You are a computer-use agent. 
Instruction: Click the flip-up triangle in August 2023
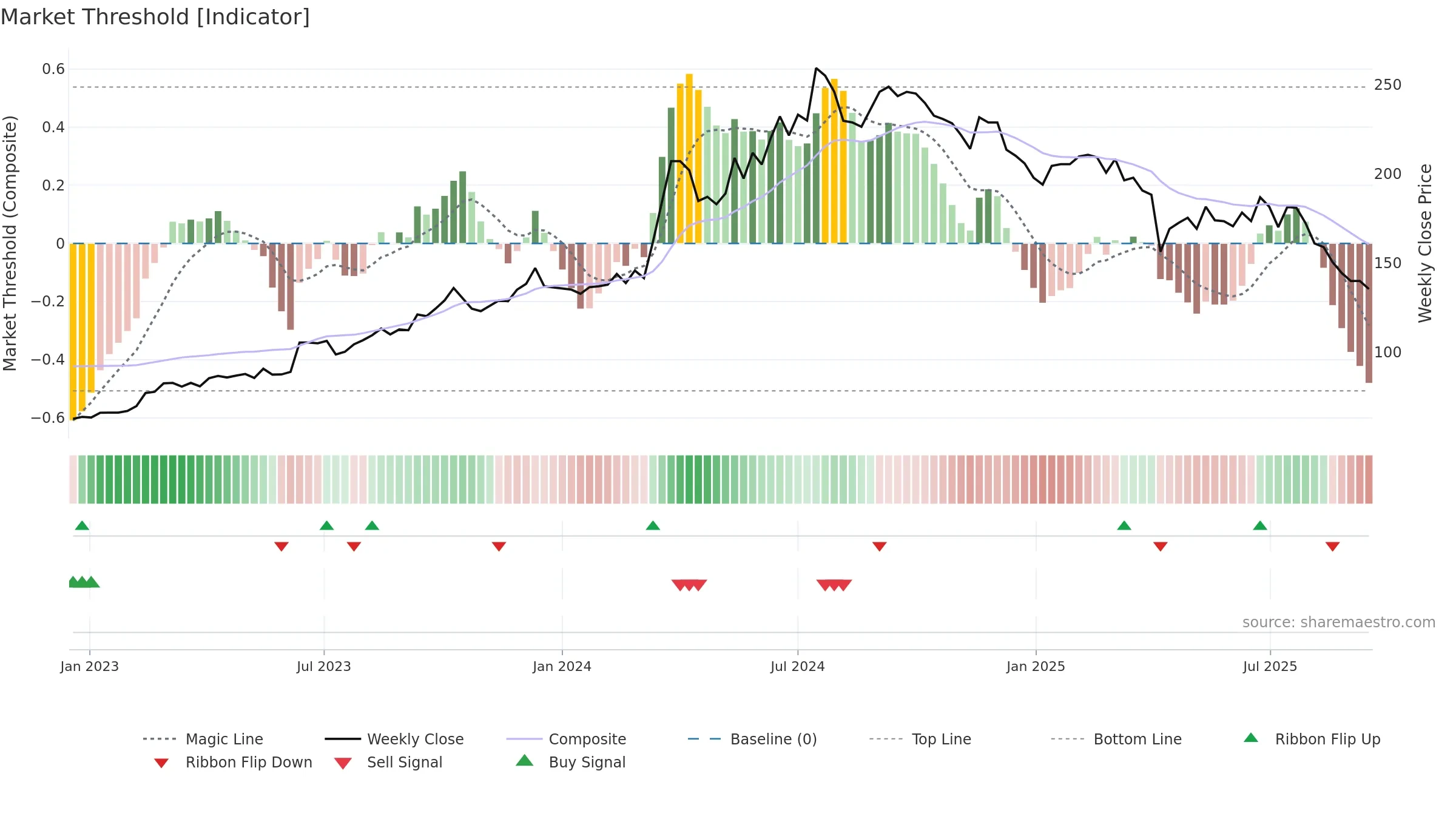pos(372,525)
